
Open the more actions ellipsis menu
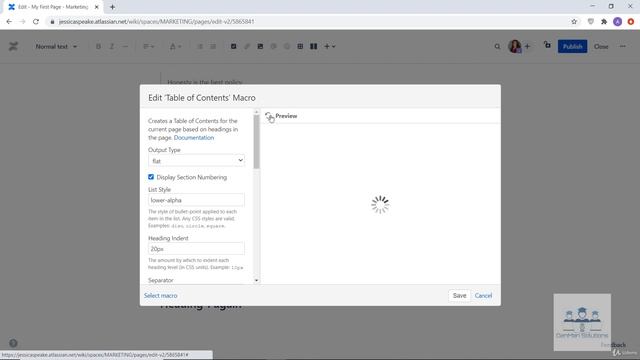(622, 47)
